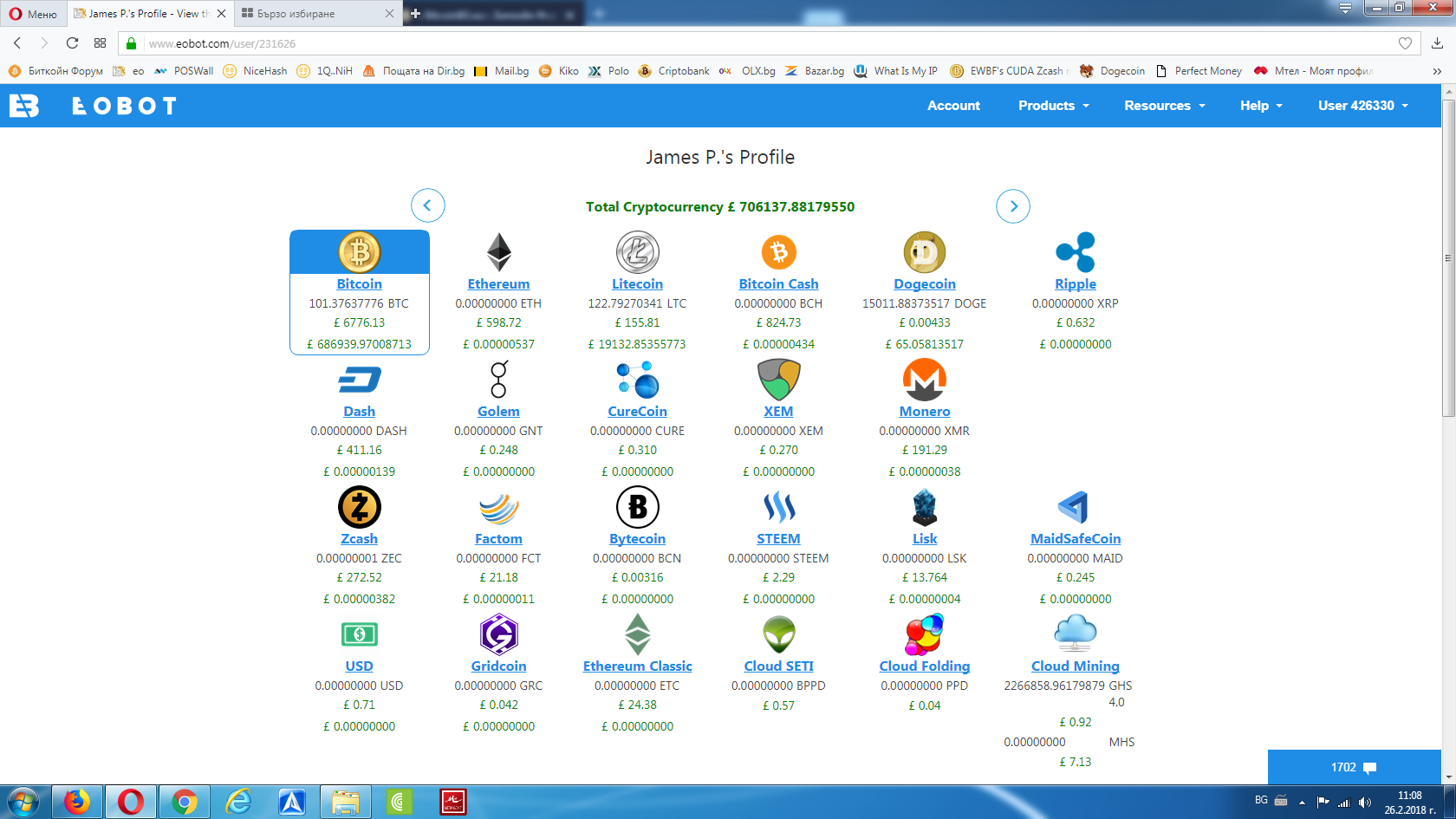Open the Litecoin link
This screenshot has width=1456, height=819.
(637, 284)
